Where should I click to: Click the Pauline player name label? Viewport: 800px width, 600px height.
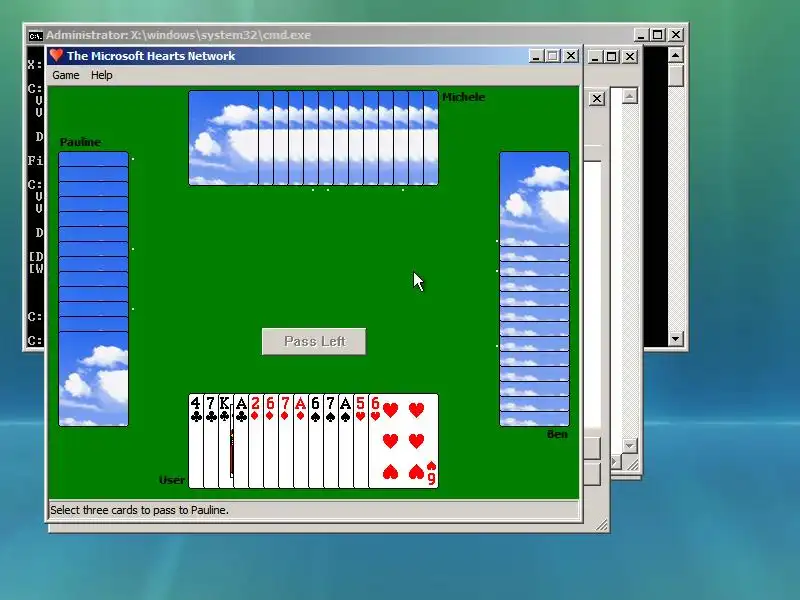tap(80, 142)
